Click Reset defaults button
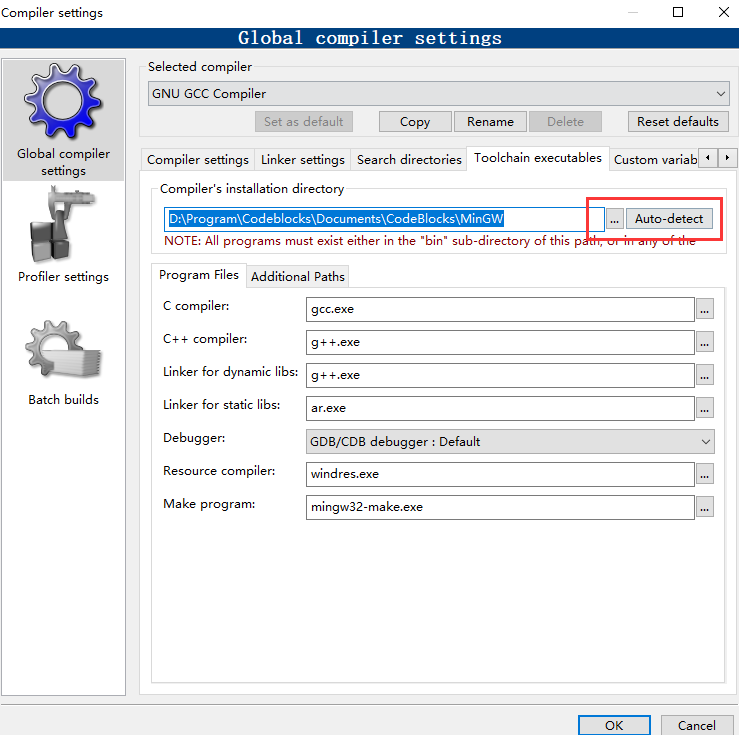The width and height of the screenshot is (739, 735). click(678, 122)
